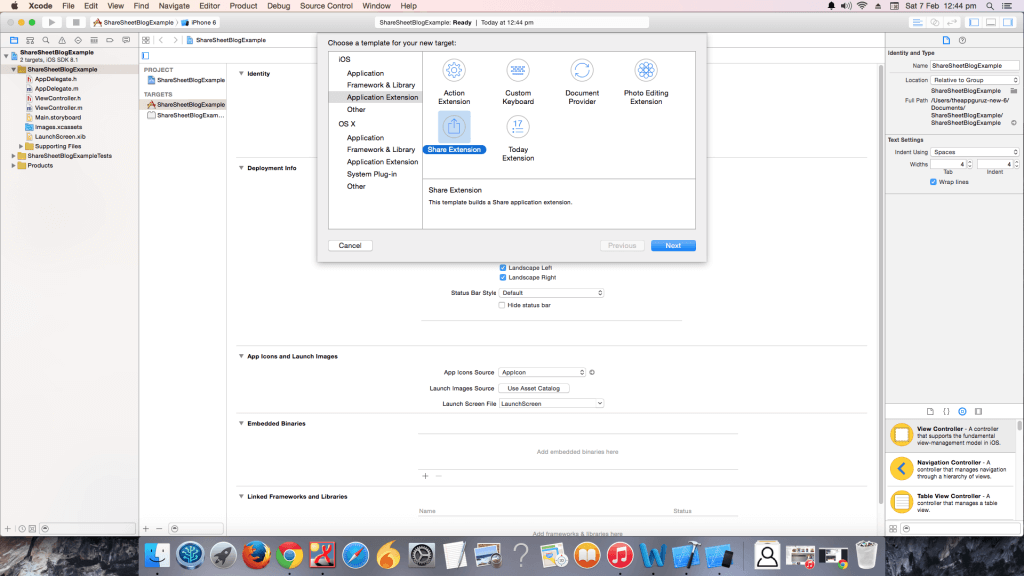
Task: Open the Indent Using Spaces dropdown
Action: click(x=975, y=152)
